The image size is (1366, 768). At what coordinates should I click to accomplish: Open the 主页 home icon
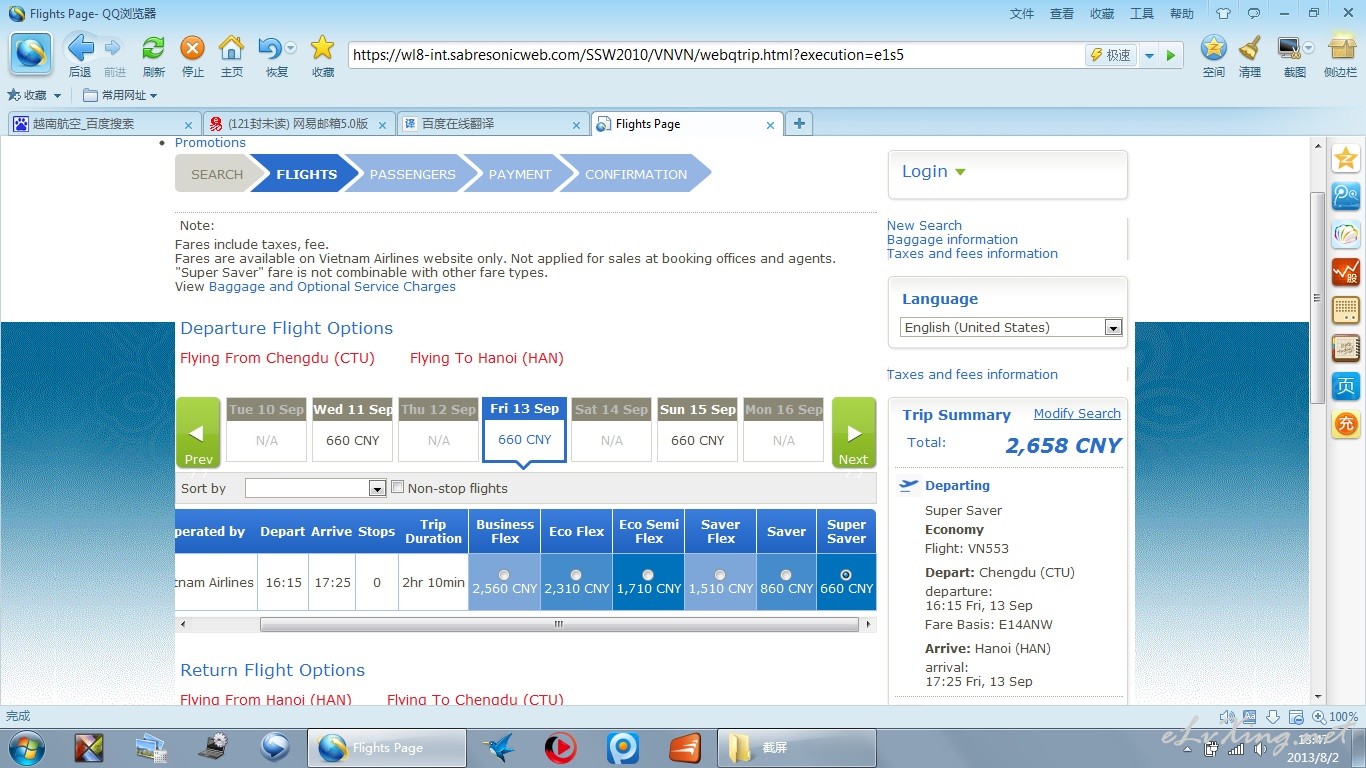(x=231, y=47)
